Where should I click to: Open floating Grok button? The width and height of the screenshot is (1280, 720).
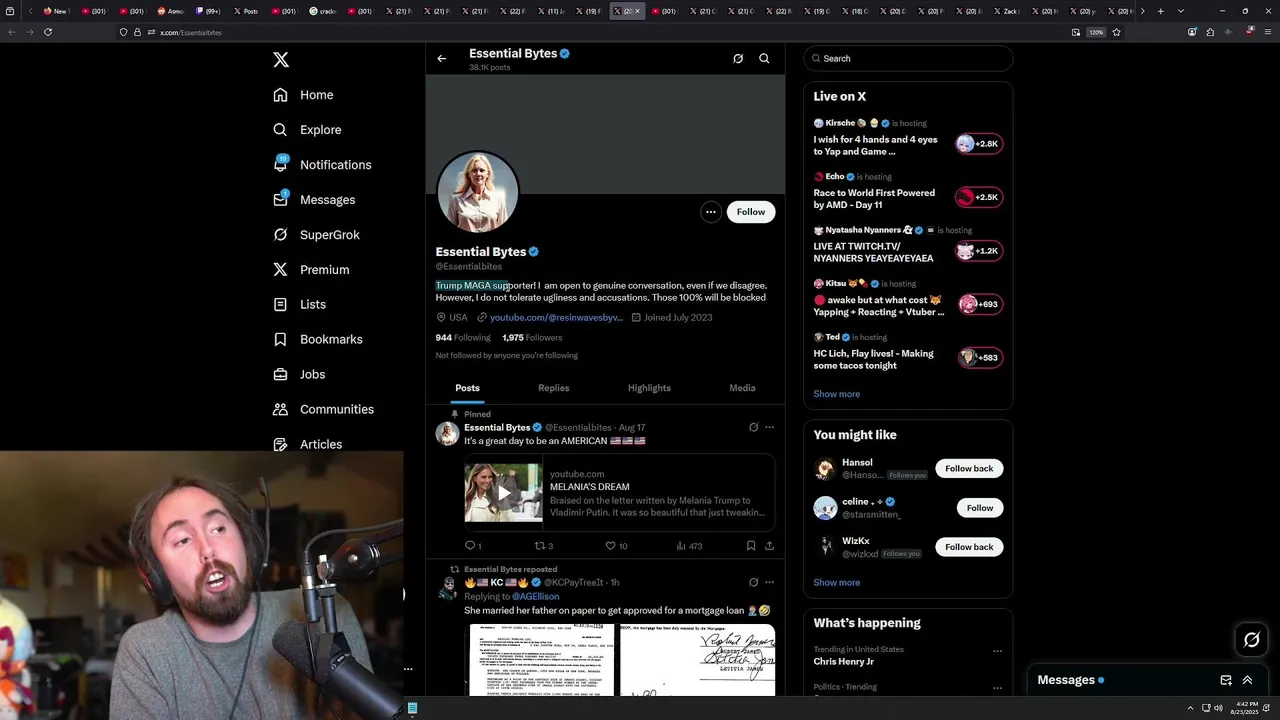[1252, 640]
